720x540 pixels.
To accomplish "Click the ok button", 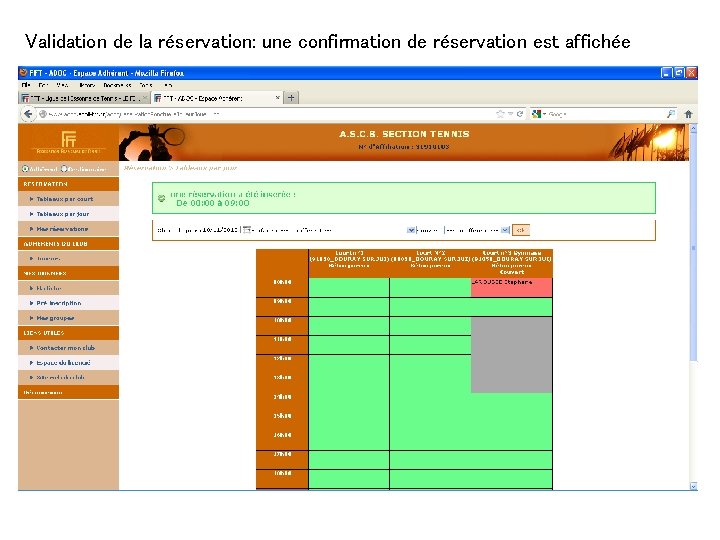I will pyautogui.click(x=521, y=230).
